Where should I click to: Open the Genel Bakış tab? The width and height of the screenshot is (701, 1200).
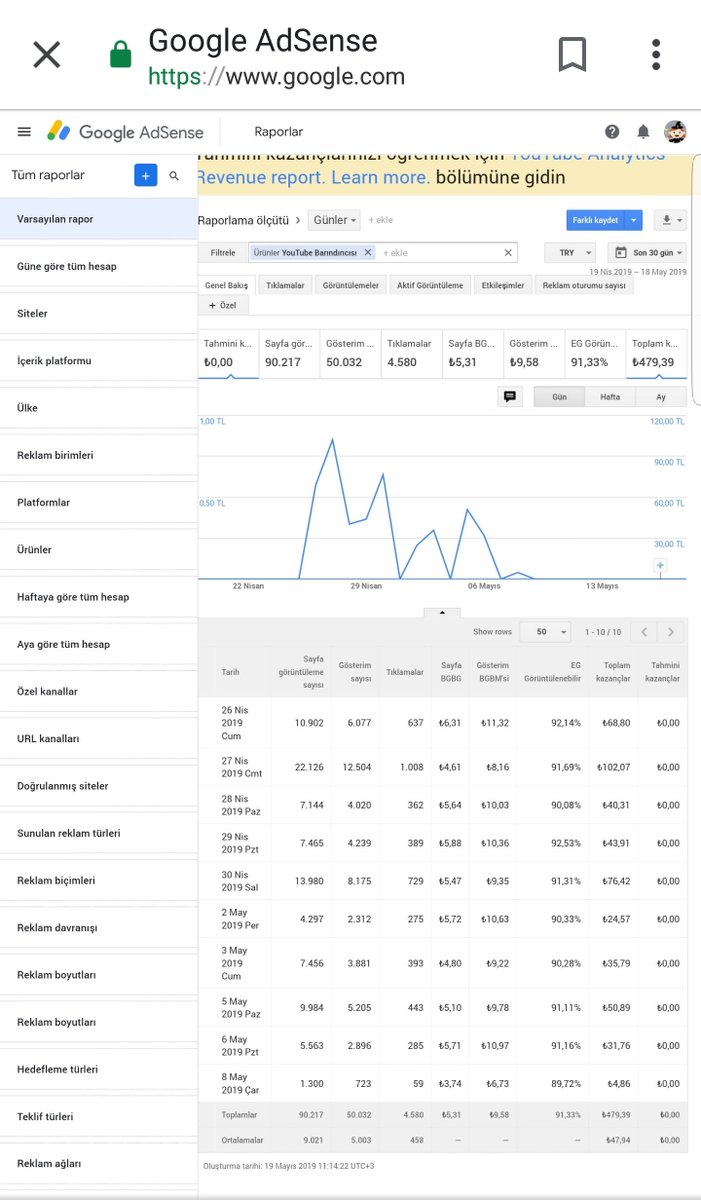226,285
